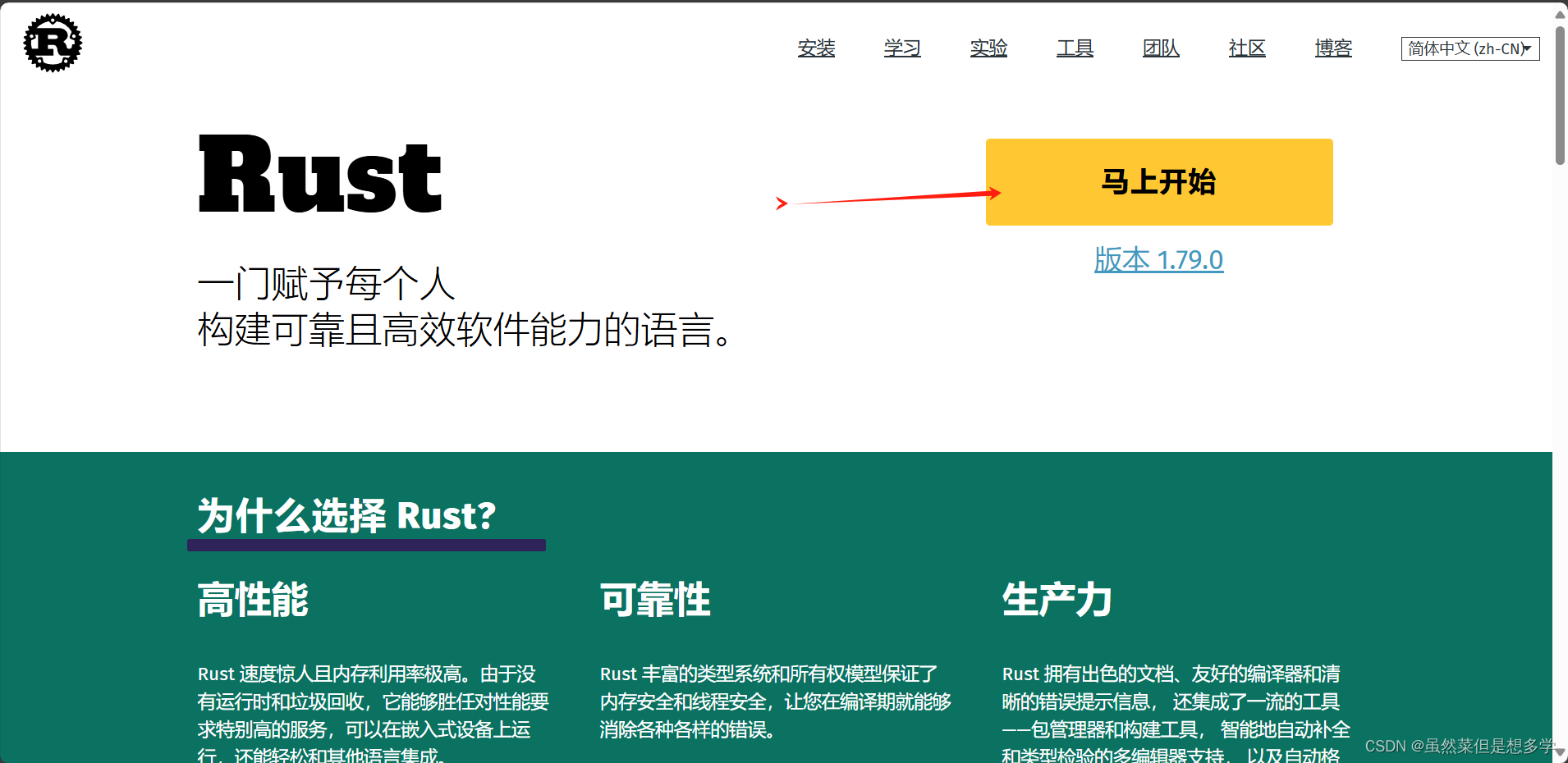Open the 简体中文 (zh-CN) language dropdown
Viewport: 1568px width, 763px height.
1469,48
